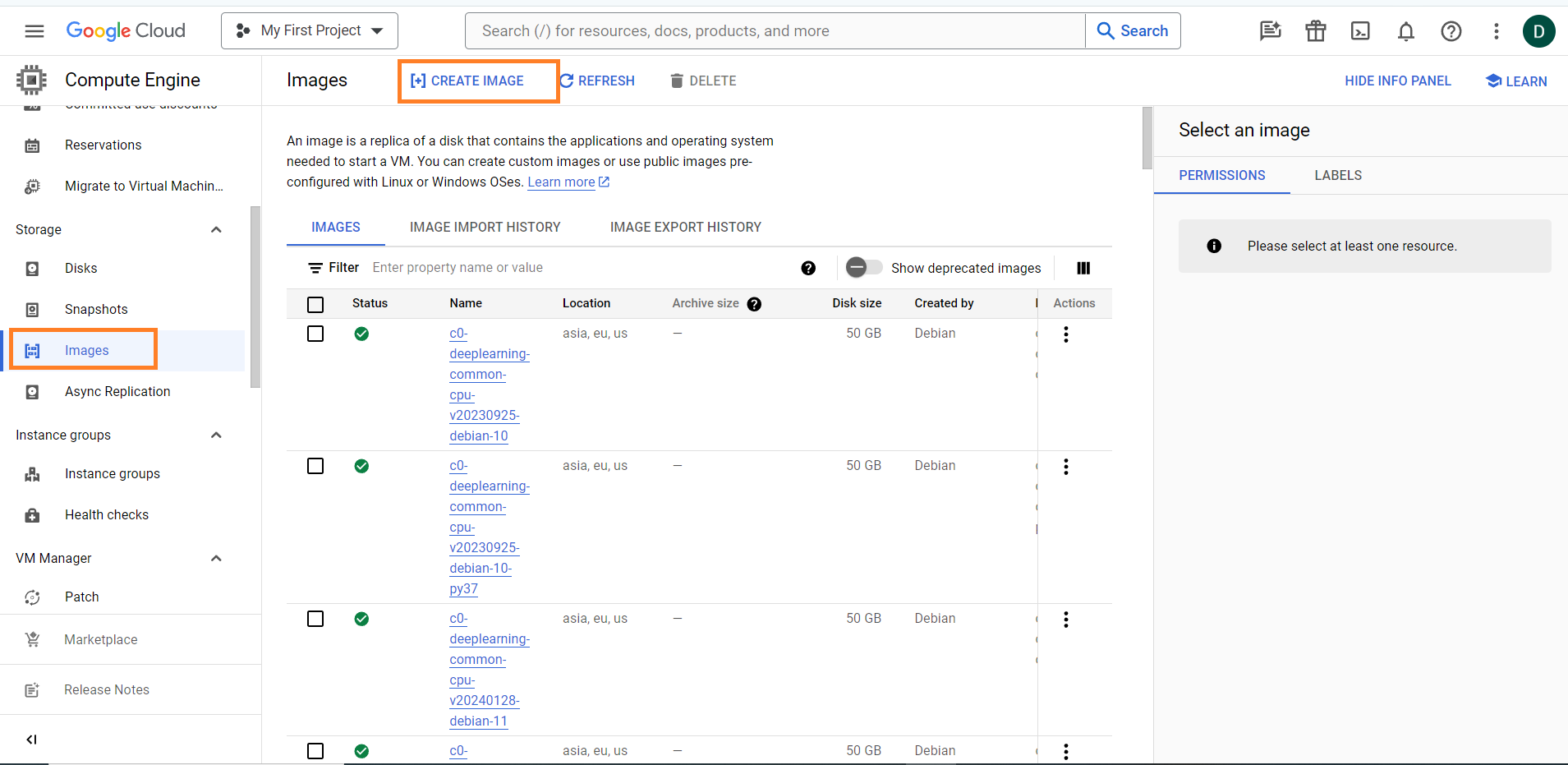Click the Compute Engine chip icon

pos(31,80)
